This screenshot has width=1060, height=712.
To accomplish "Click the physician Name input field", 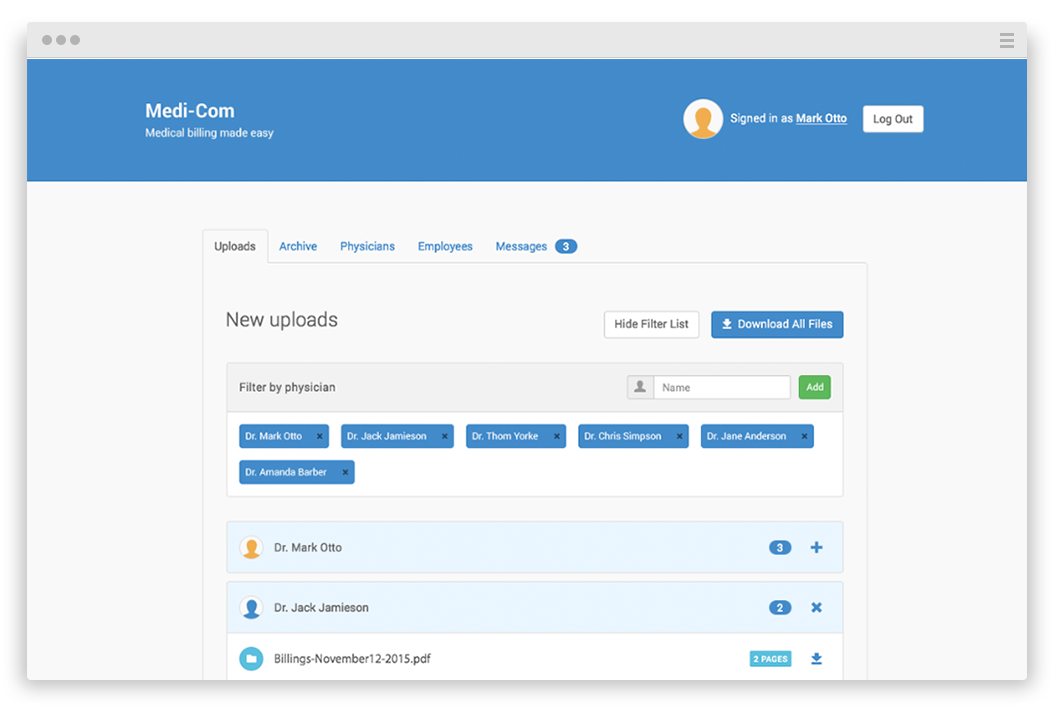I will pyautogui.click(x=721, y=387).
